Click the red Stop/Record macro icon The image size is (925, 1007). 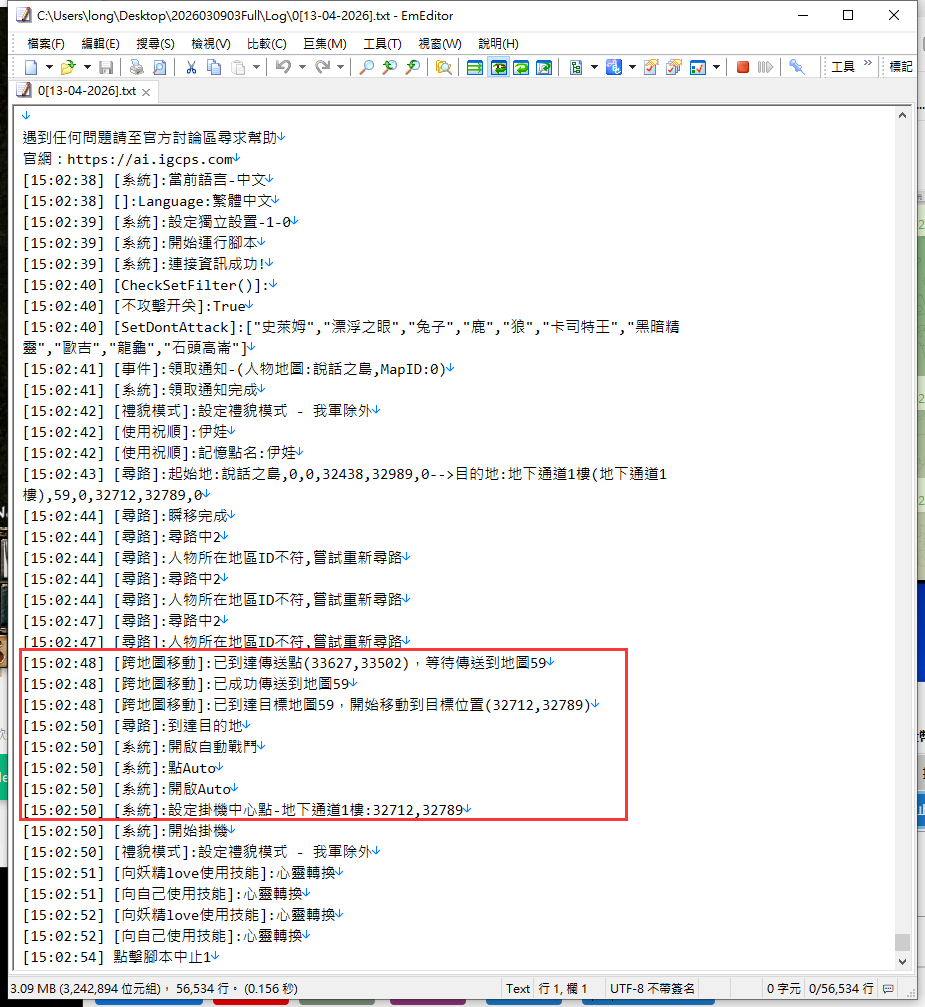(x=743, y=67)
